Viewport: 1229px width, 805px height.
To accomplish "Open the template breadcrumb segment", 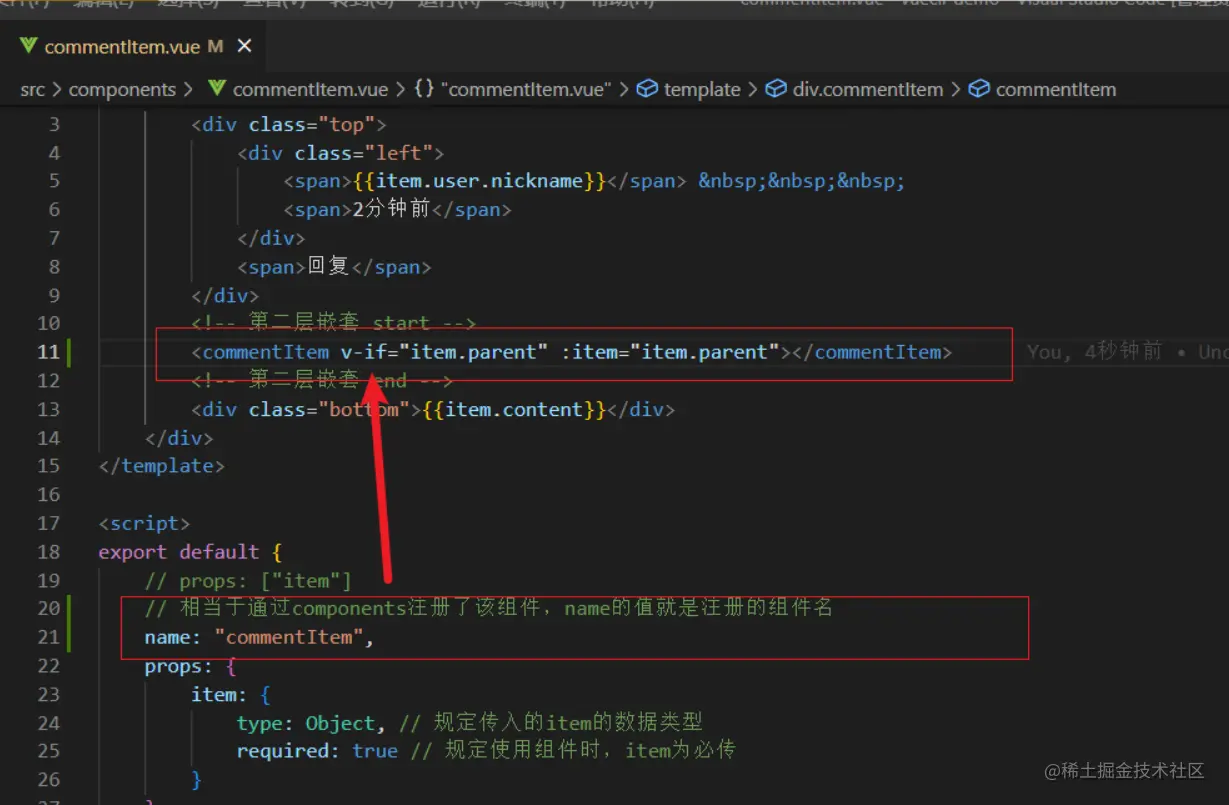I will [702, 89].
